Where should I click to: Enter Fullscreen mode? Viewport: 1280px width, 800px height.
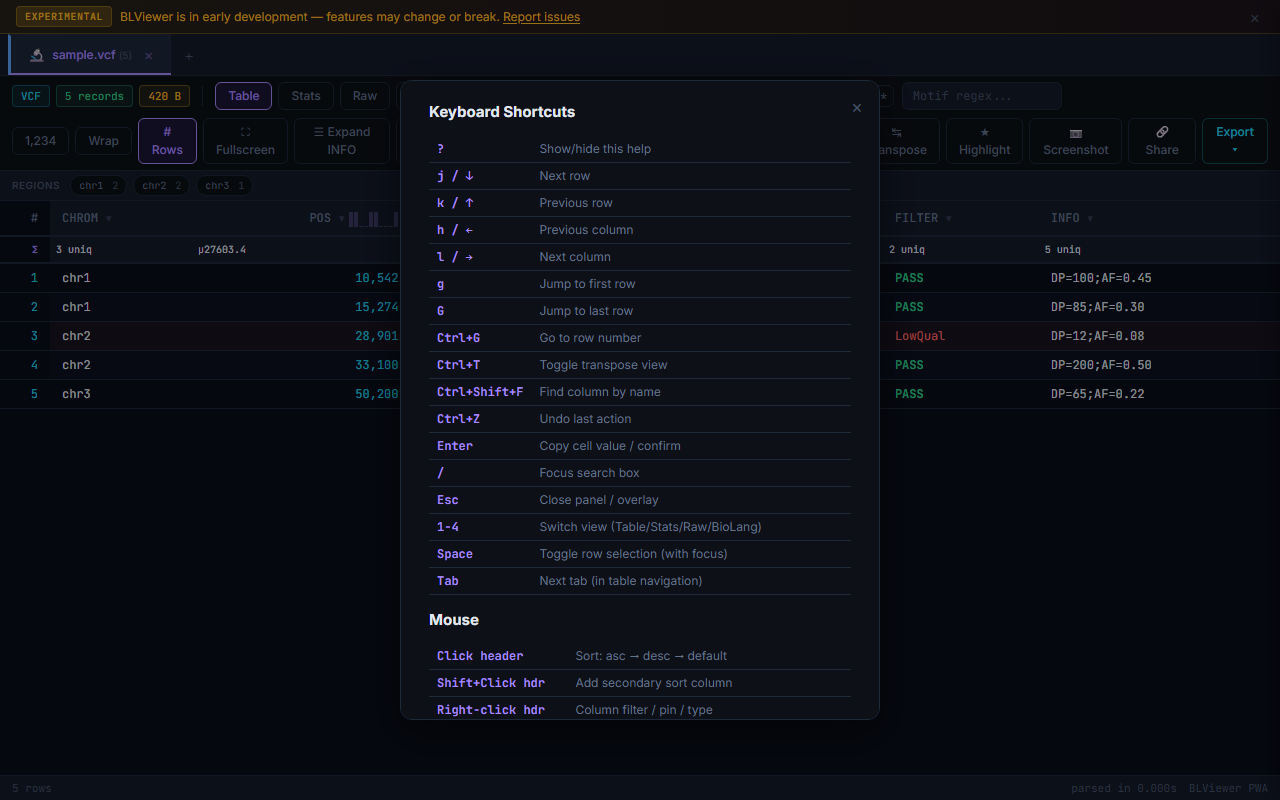click(245, 140)
